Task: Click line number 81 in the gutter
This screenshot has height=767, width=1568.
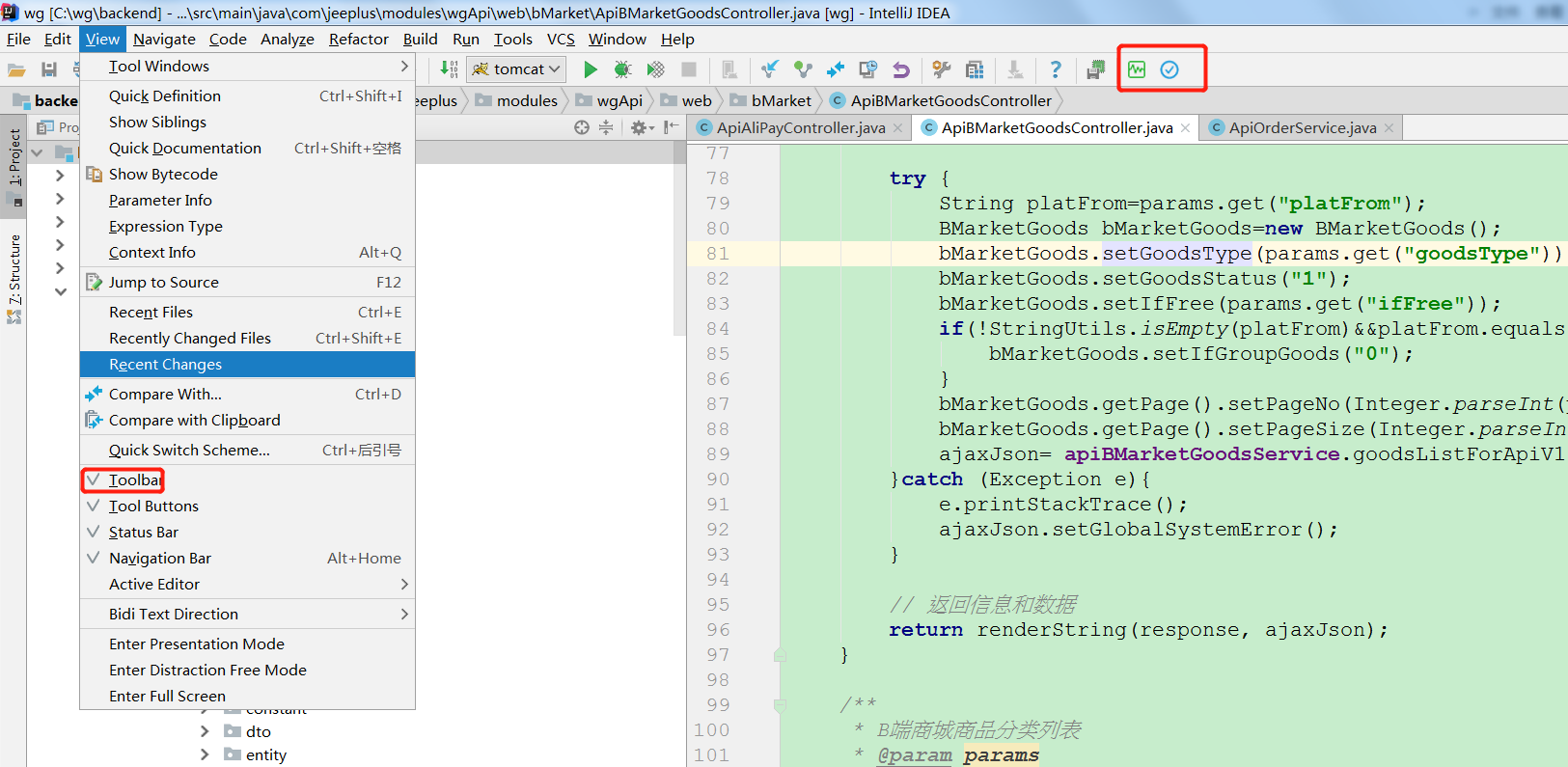Action: pyautogui.click(x=718, y=254)
